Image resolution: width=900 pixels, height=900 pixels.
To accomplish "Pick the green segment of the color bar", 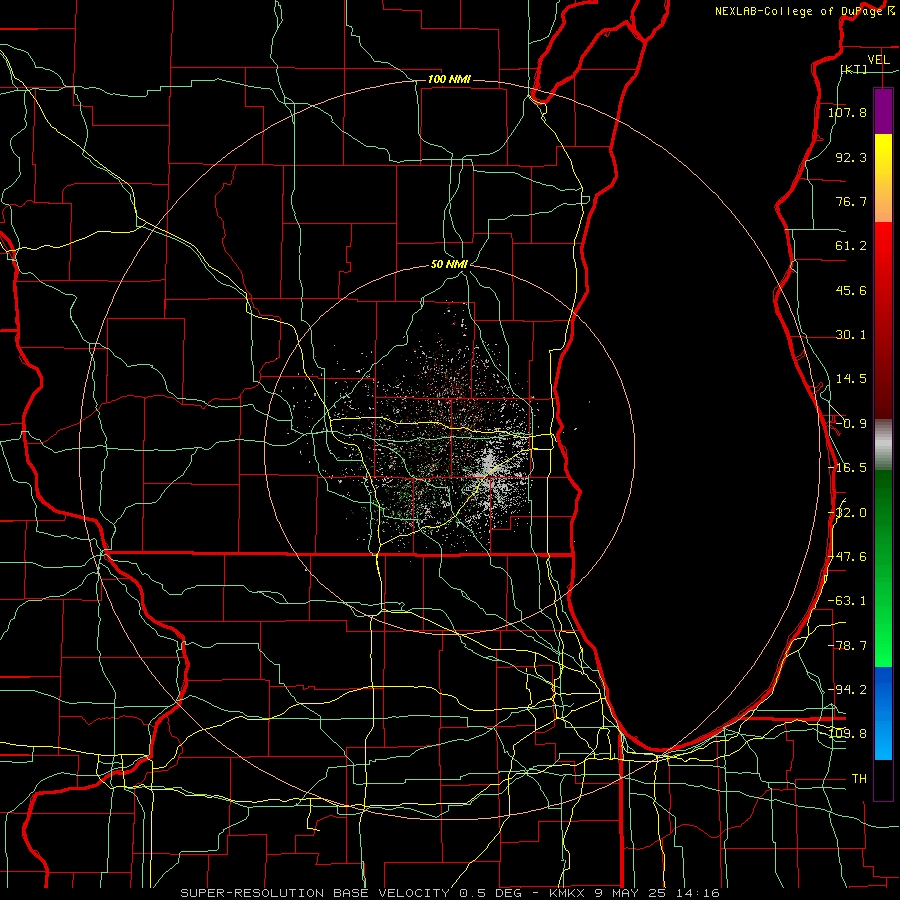I will pos(883,568).
